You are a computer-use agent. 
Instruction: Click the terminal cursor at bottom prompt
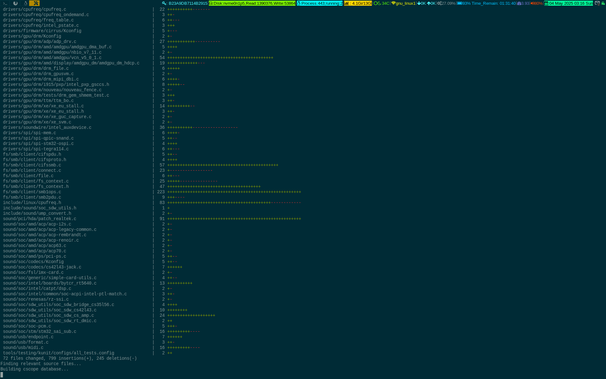pyautogui.click(x=2, y=374)
